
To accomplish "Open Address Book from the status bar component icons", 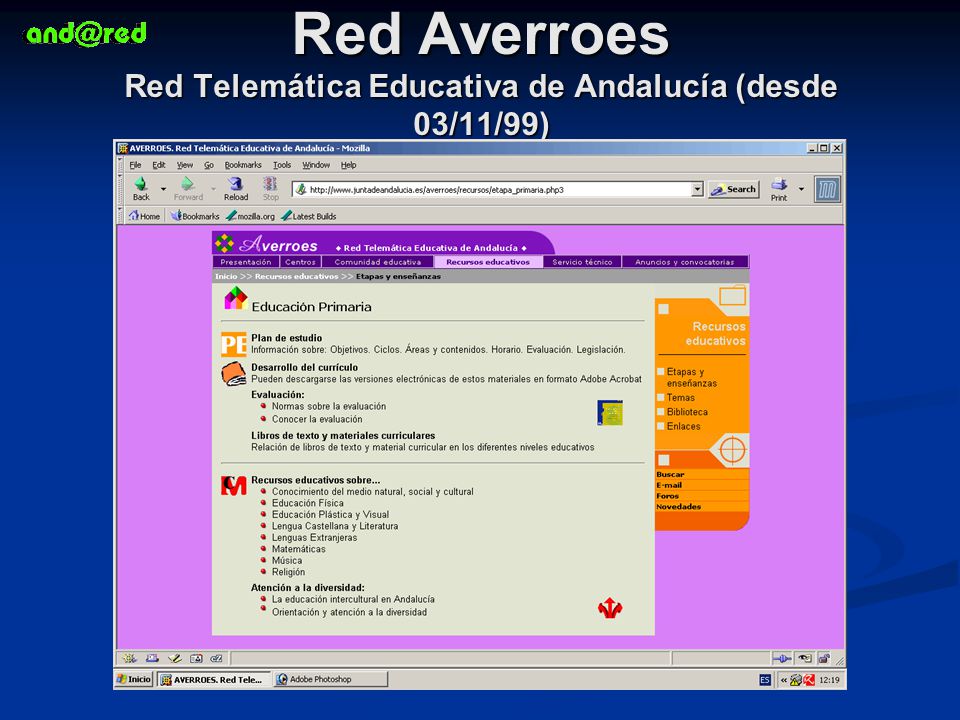I will coord(196,659).
